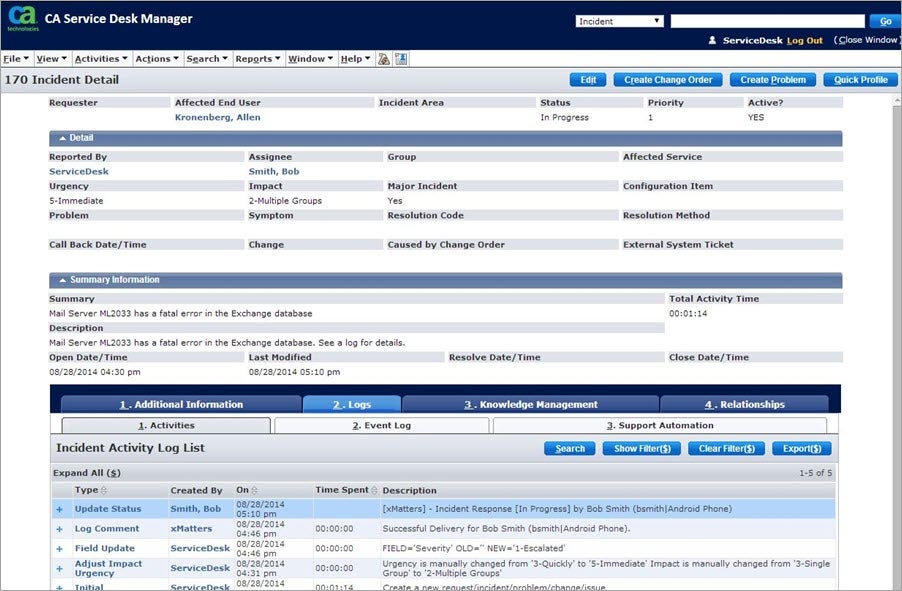This screenshot has height=591, width=902.
Task: Click the user icon beside ServiceDesk
Action: [712, 41]
